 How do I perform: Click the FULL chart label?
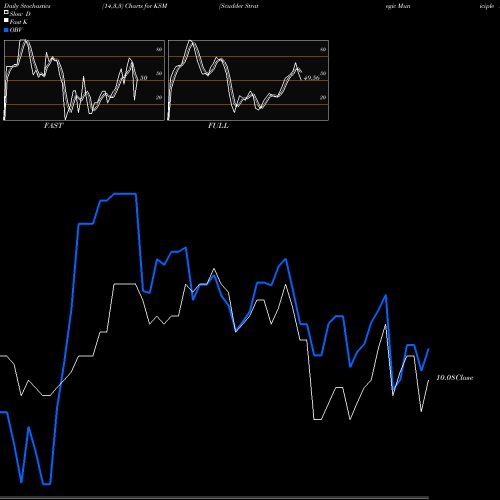[218, 126]
